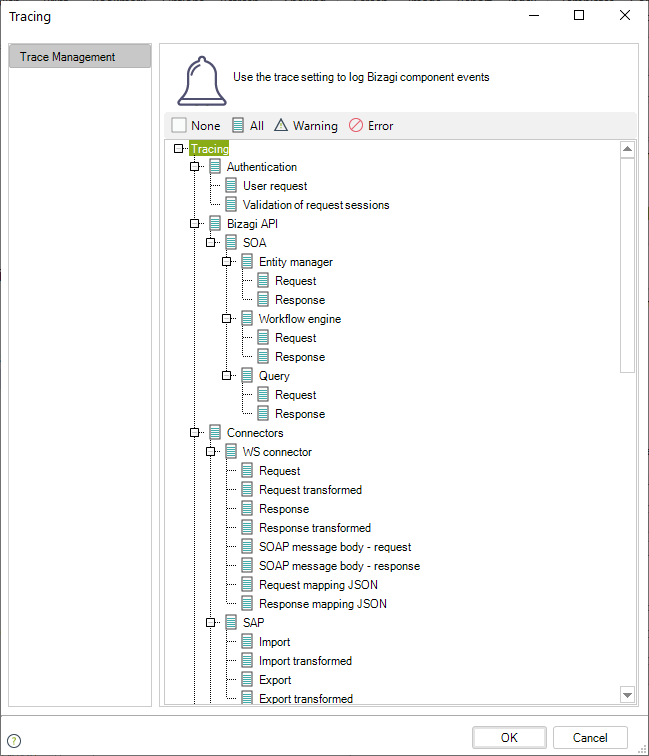649x756 pixels.
Task: Collapse the WS connector node
Action: [x=210, y=452]
